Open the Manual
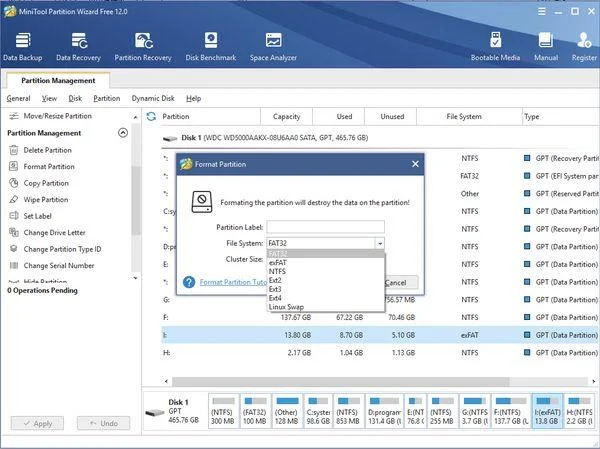The height and width of the screenshot is (449, 600). pos(546,47)
